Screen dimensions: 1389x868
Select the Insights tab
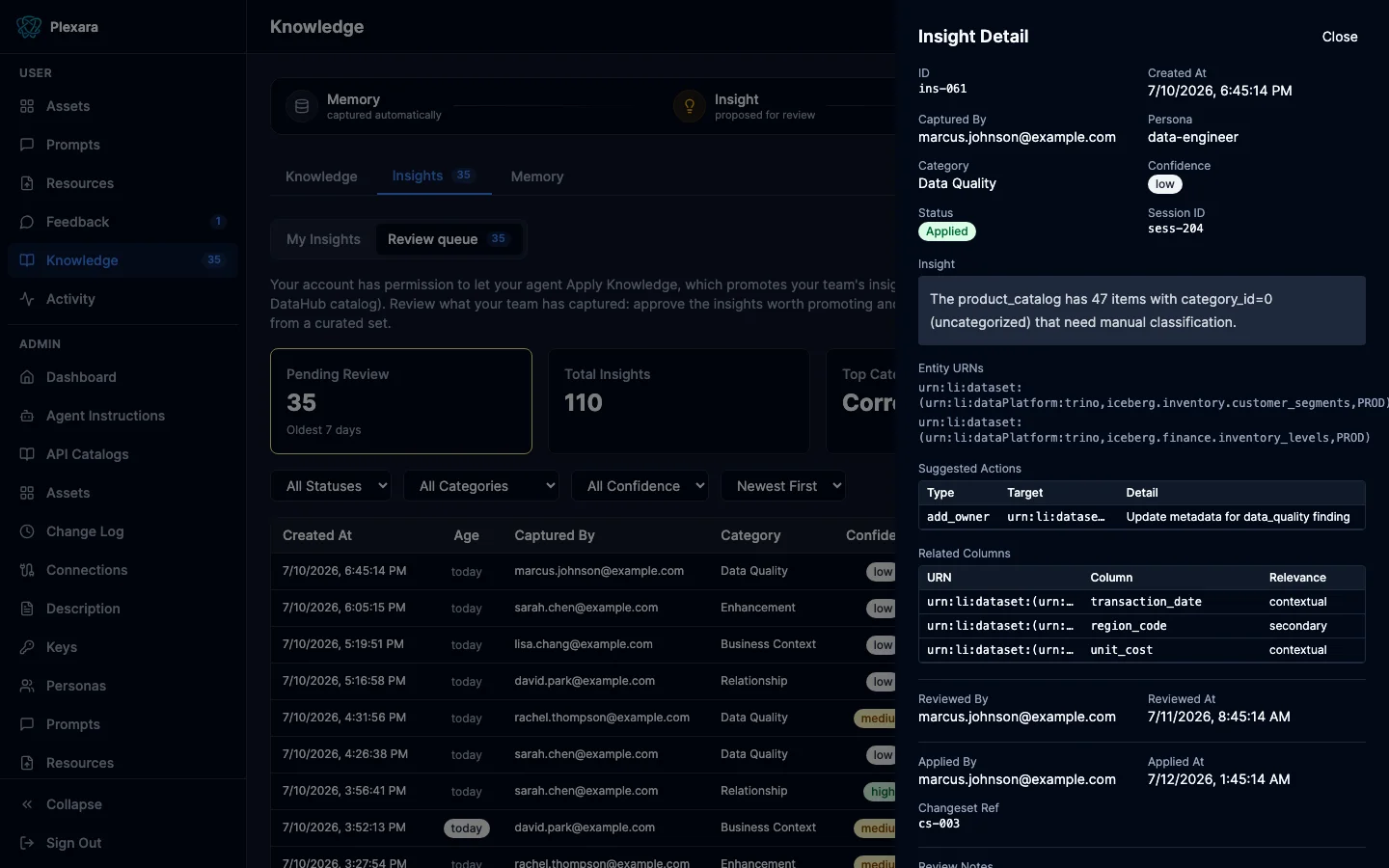pos(434,176)
